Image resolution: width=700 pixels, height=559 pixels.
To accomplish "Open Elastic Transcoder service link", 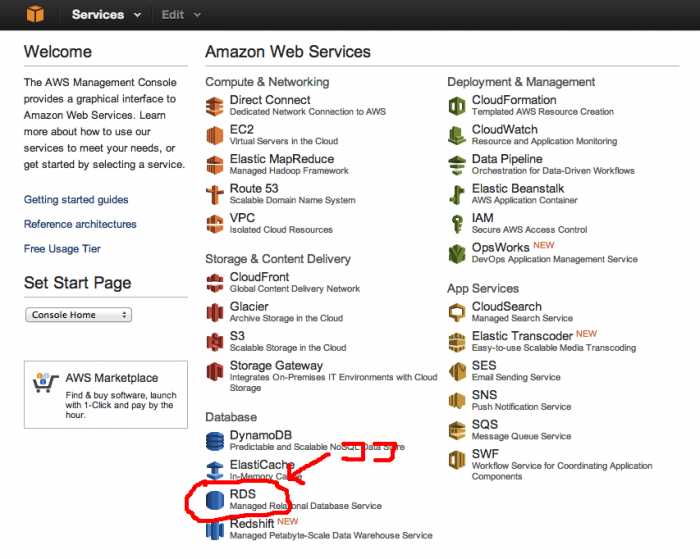I will point(522,336).
